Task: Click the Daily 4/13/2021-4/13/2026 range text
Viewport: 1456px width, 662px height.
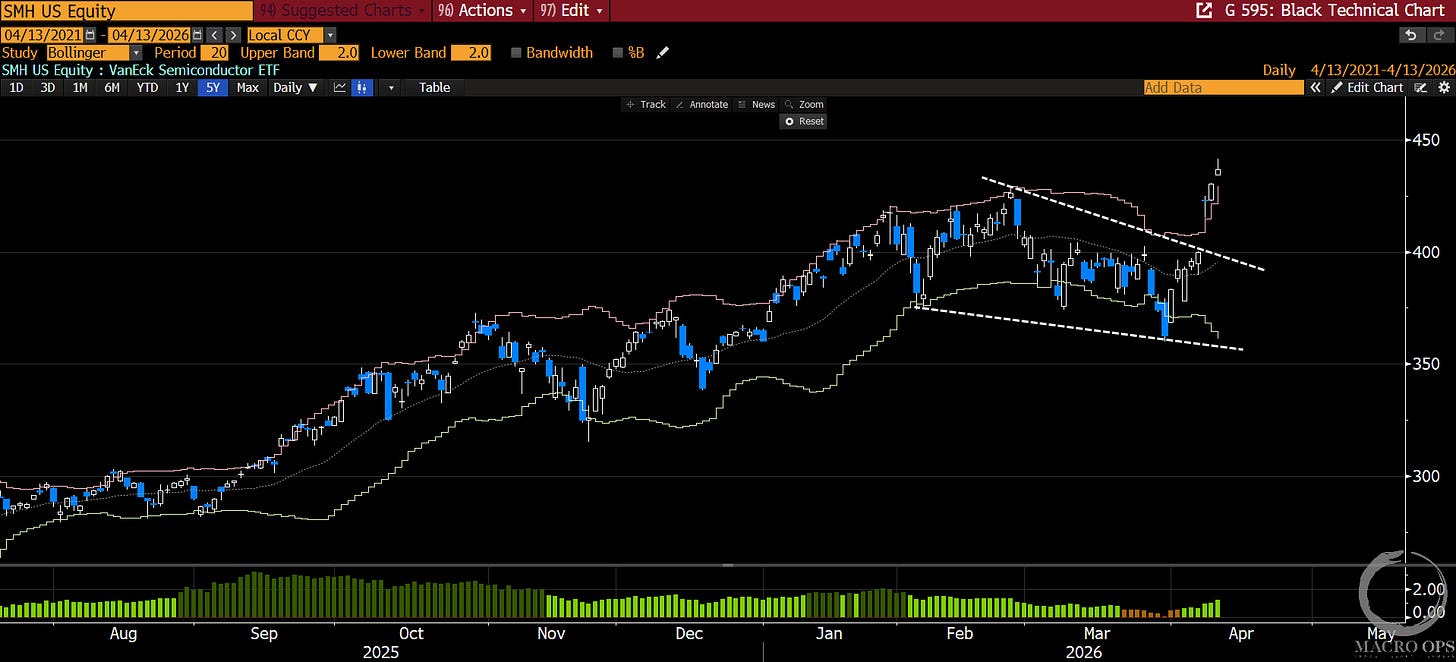Action: pos(1357,70)
